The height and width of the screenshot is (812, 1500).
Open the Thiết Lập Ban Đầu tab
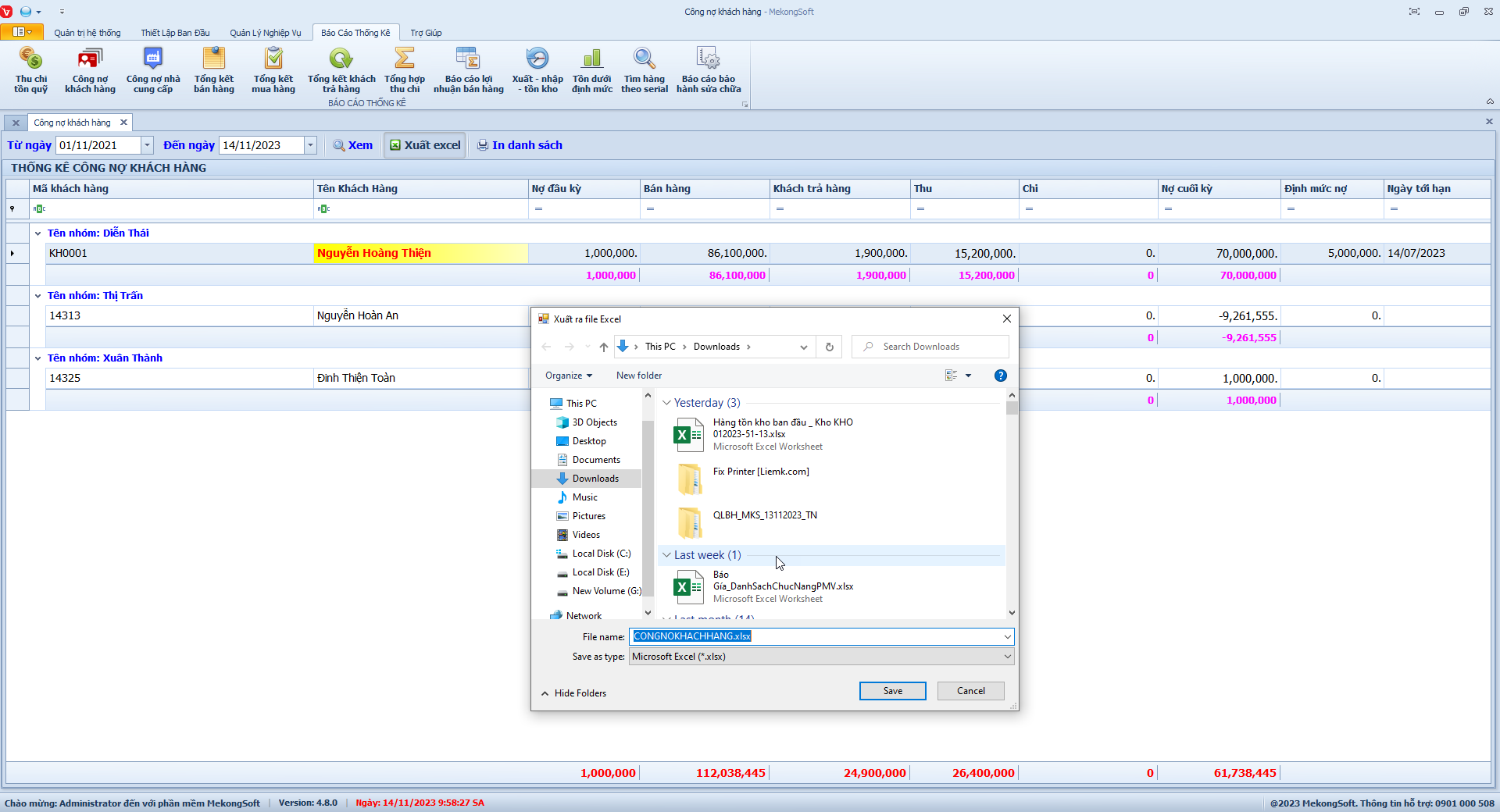[x=175, y=33]
